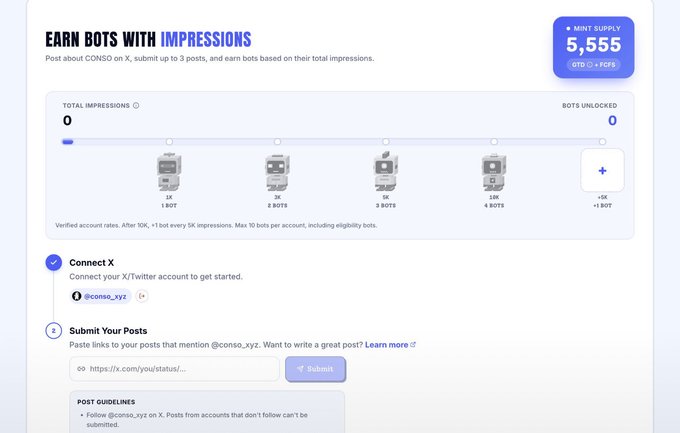The width and height of the screenshot is (680, 433).
Task: Click the last progress marker above the plus card
Action: tap(602, 141)
